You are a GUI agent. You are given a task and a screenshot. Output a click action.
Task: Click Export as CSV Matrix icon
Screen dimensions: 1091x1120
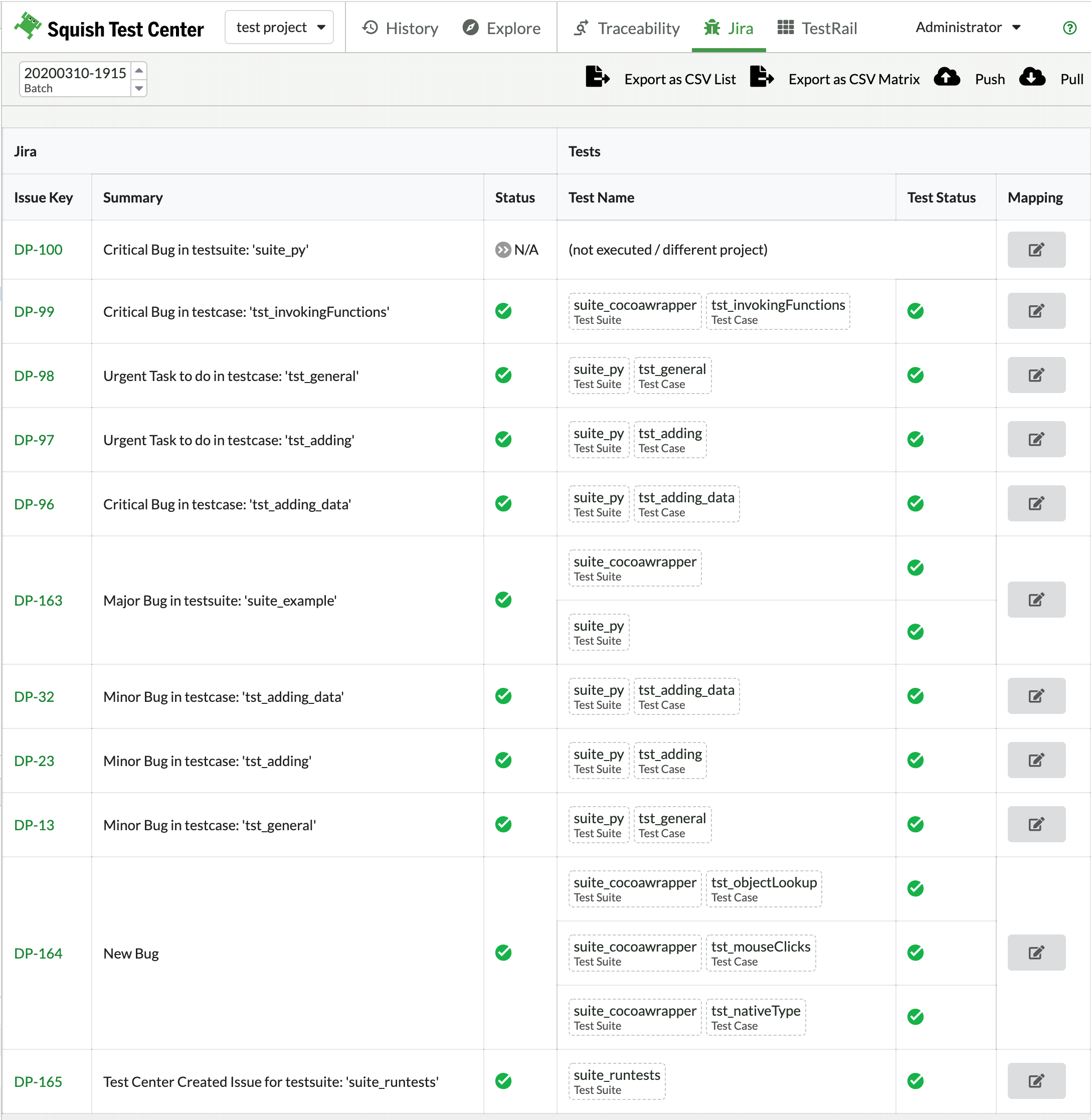tap(762, 77)
